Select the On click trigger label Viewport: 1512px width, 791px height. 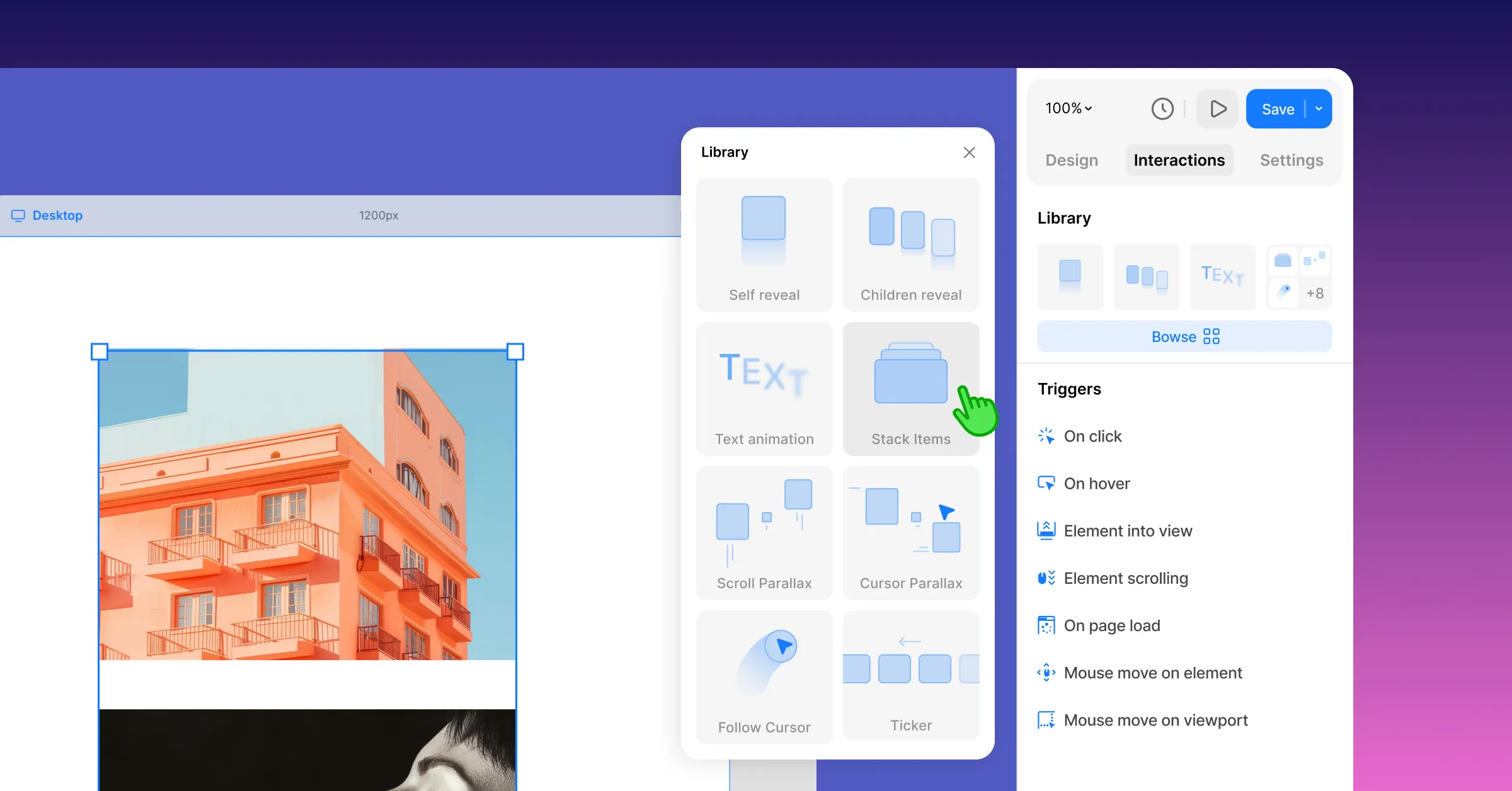1093,436
